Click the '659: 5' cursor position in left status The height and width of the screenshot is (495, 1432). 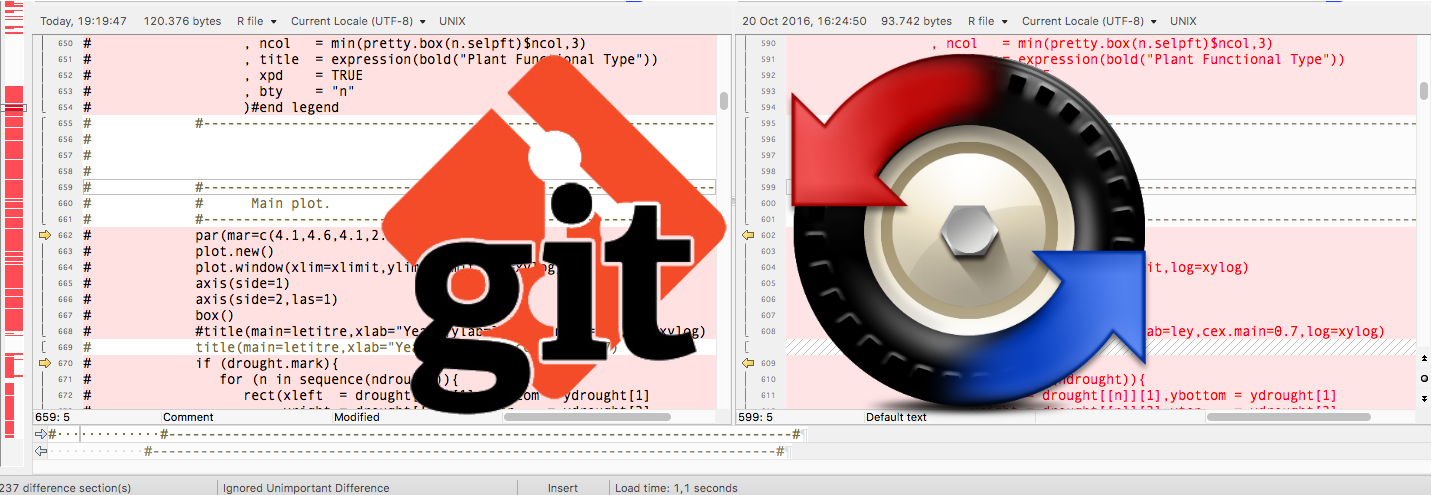[x=52, y=417]
